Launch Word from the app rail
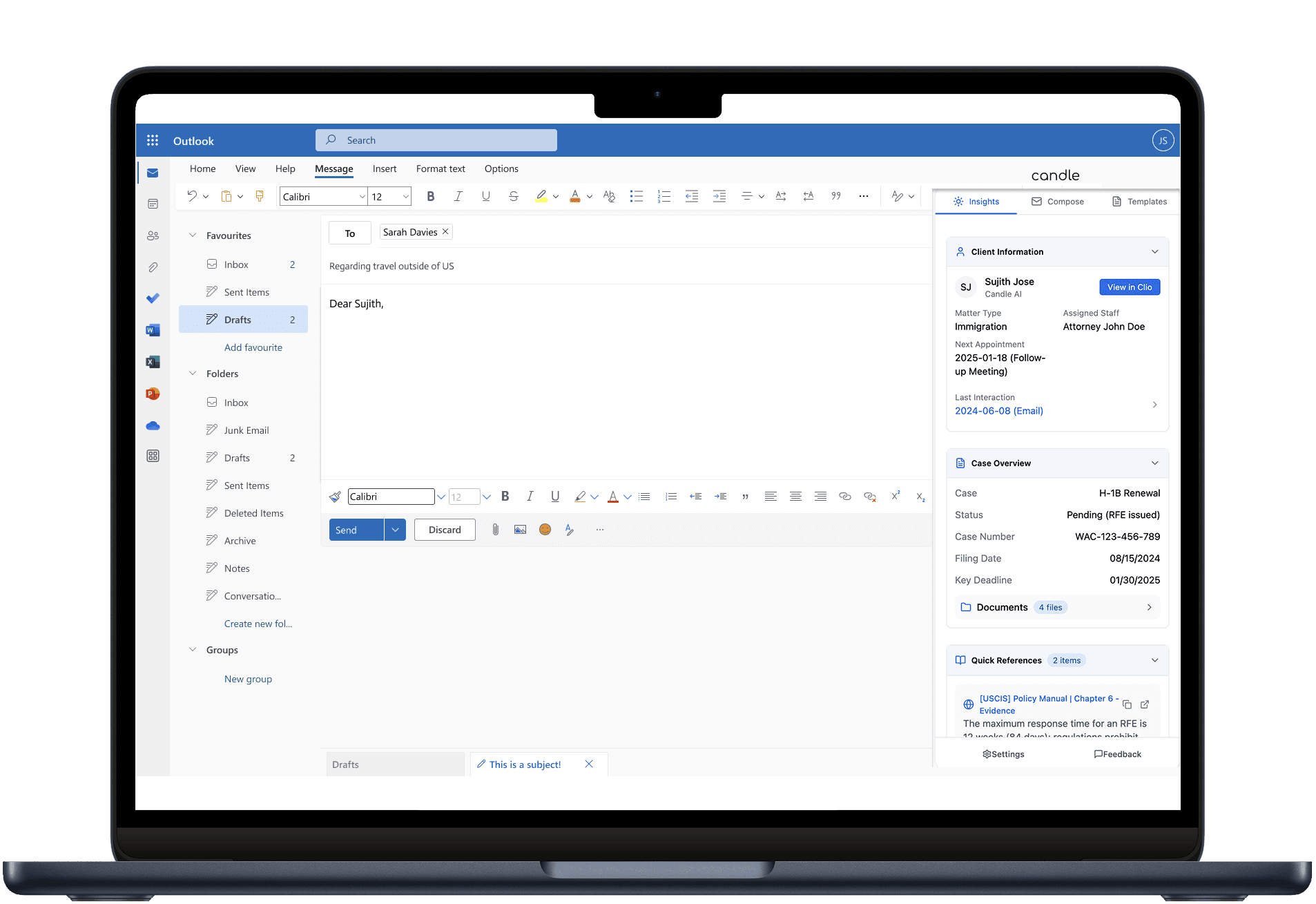The width and height of the screenshot is (1316, 904). click(153, 330)
